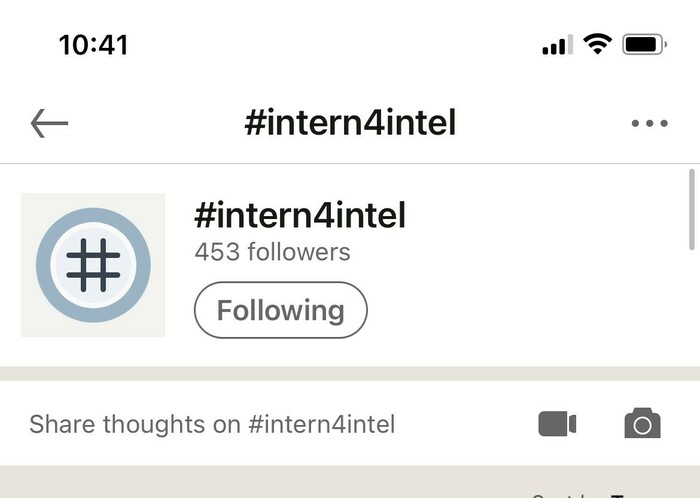This screenshot has width=700, height=498.
Task: Tap the bold #intern4intel hashtag heading
Action: [299, 214]
